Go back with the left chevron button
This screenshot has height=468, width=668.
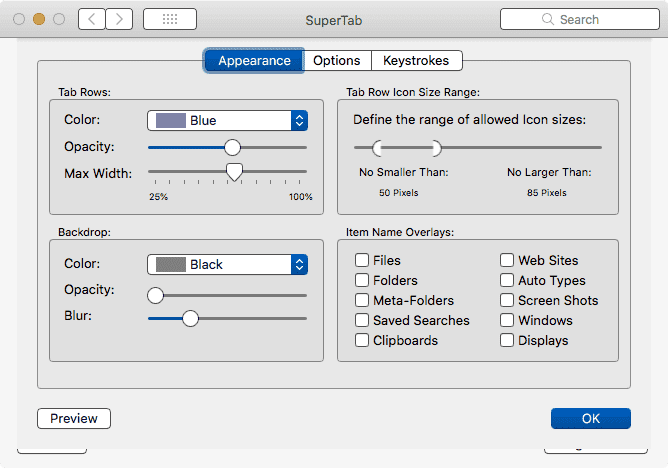(92, 19)
